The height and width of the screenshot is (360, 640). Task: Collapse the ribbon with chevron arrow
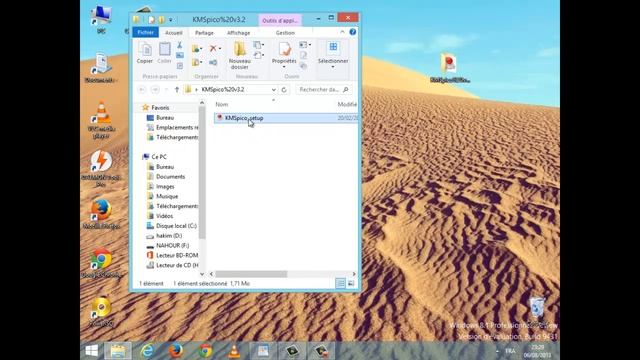(x=342, y=32)
